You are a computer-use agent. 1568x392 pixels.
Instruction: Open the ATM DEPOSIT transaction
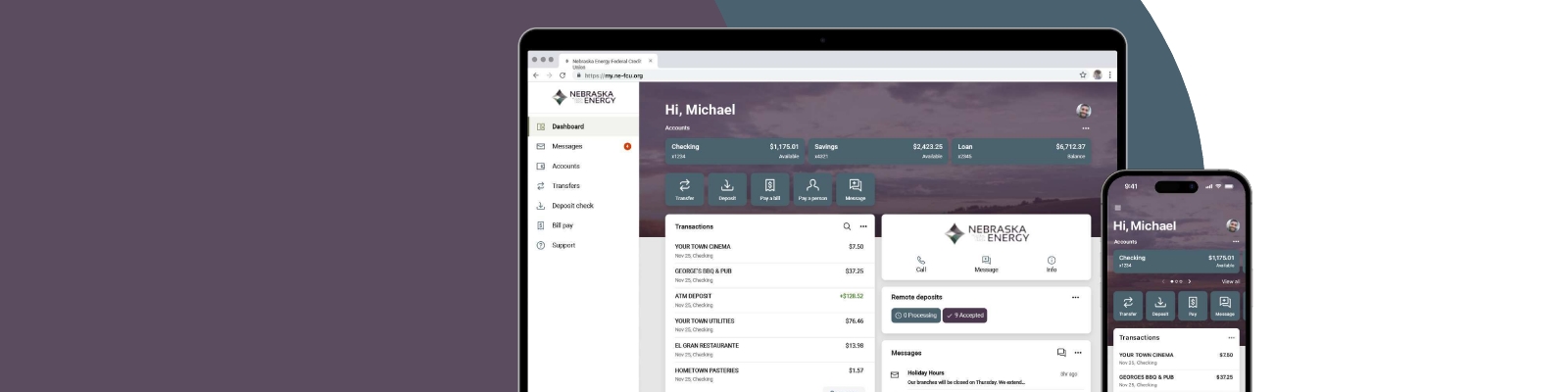coord(769,300)
